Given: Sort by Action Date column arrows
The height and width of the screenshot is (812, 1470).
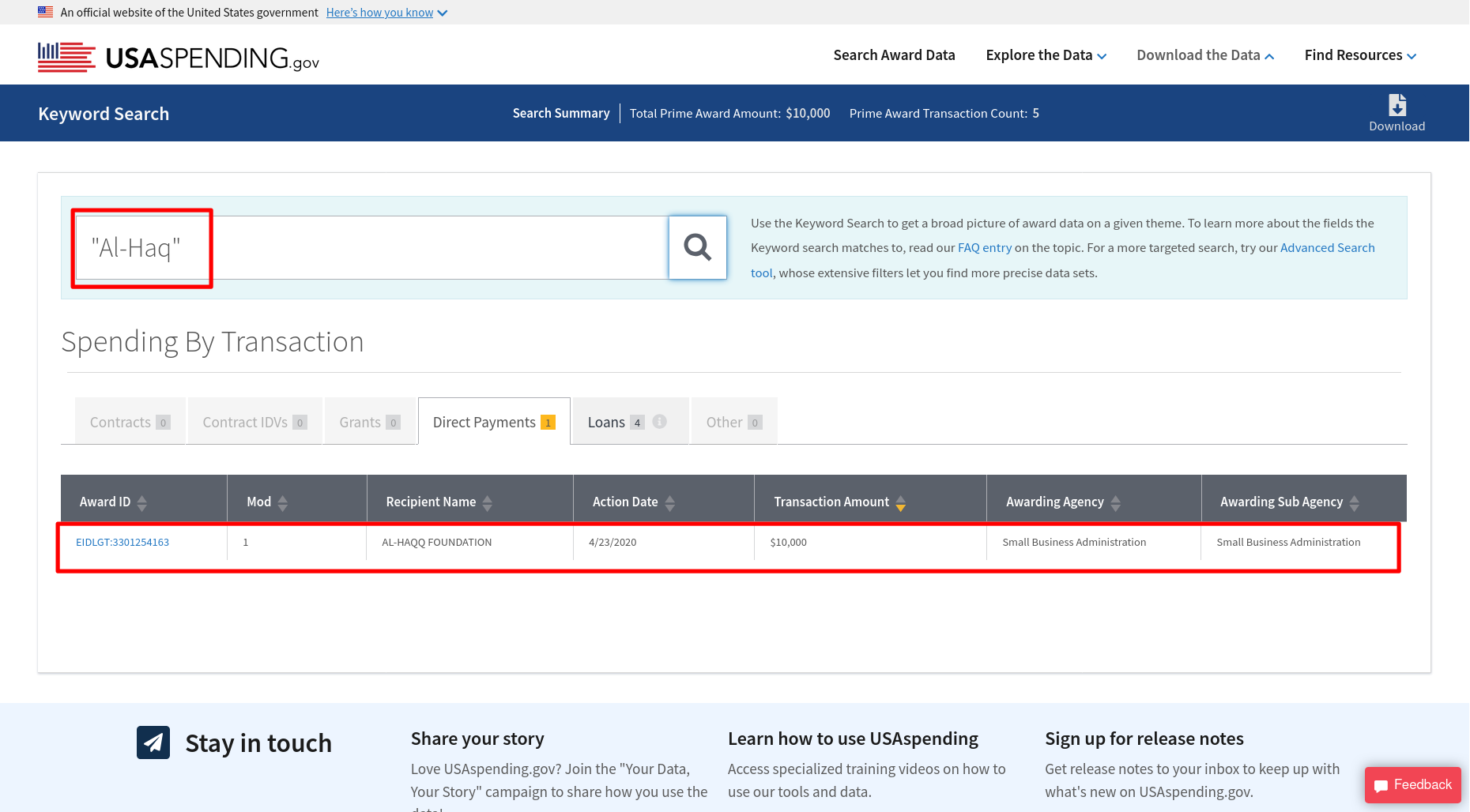Looking at the screenshot, I should tap(670, 502).
